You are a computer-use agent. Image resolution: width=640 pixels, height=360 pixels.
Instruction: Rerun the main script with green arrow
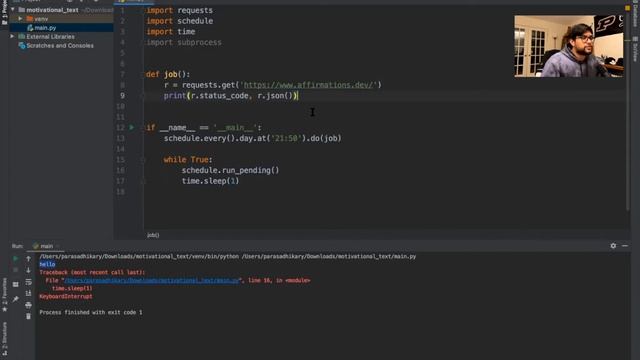(x=16, y=258)
